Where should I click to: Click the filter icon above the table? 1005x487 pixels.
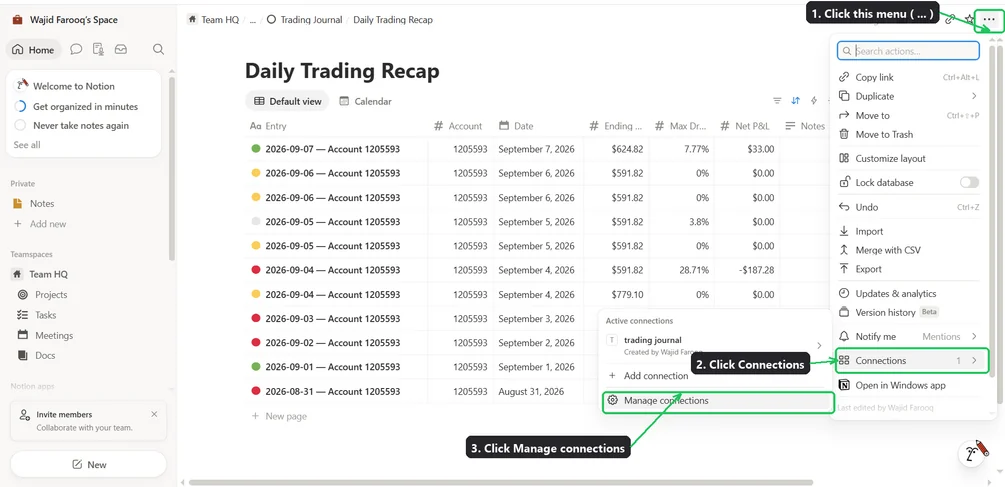coord(777,101)
